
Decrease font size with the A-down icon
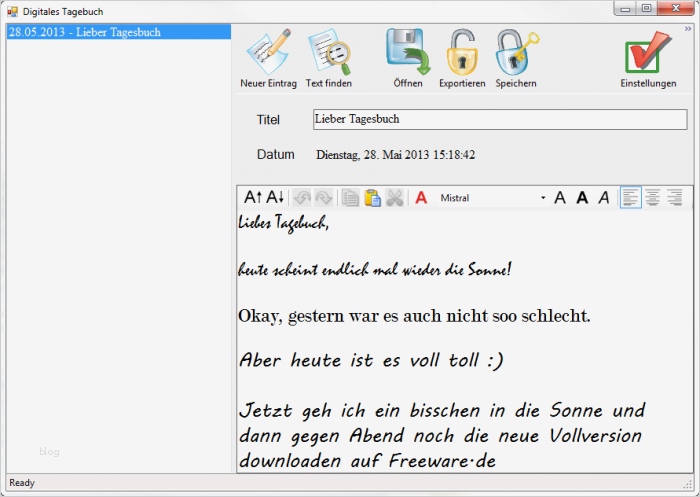pyautogui.click(x=275, y=197)
